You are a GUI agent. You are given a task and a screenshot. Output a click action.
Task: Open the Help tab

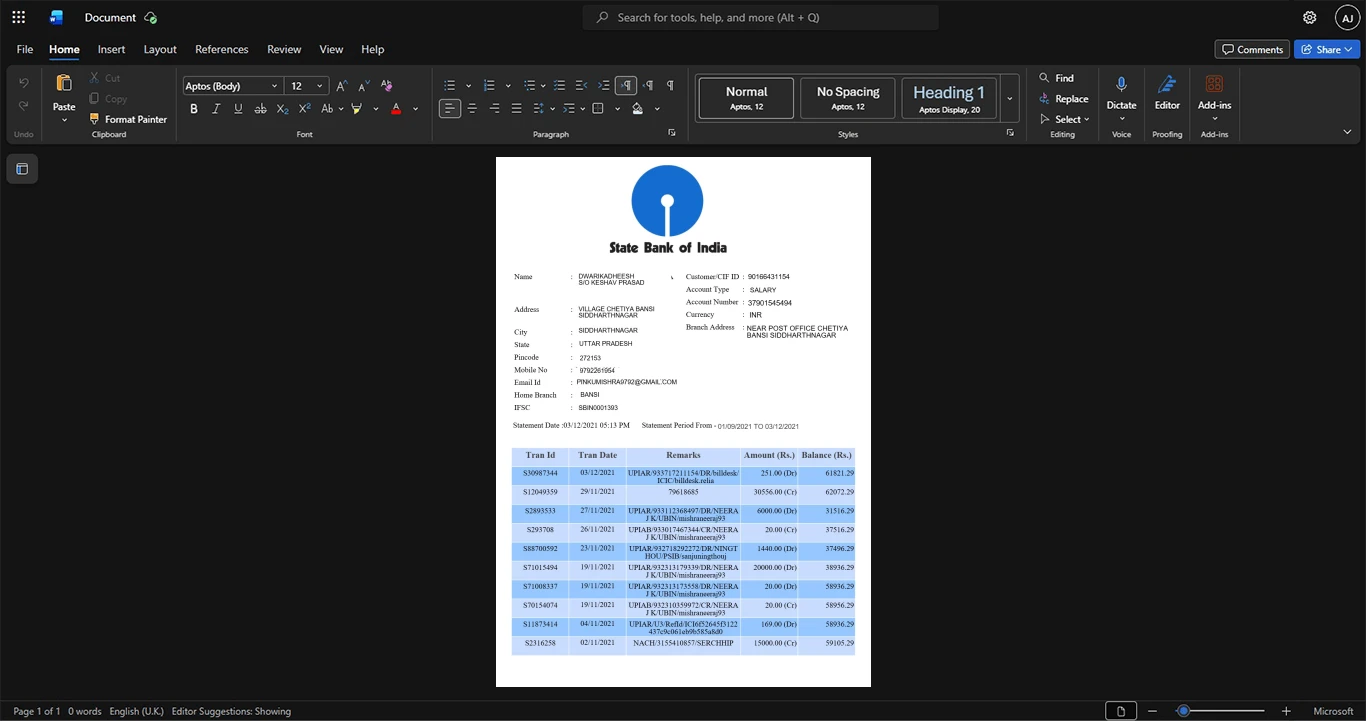(372, 49)
